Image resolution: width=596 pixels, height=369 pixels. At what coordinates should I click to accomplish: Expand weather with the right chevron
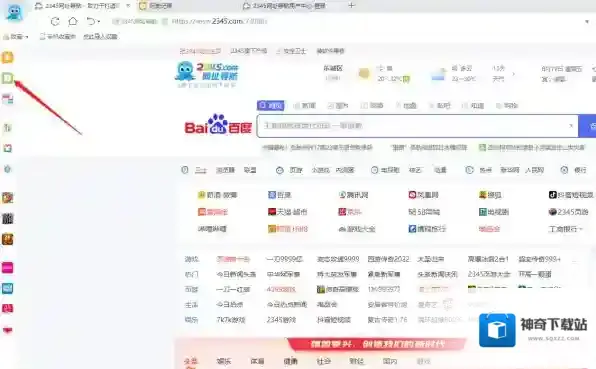(x=514, y=74)
